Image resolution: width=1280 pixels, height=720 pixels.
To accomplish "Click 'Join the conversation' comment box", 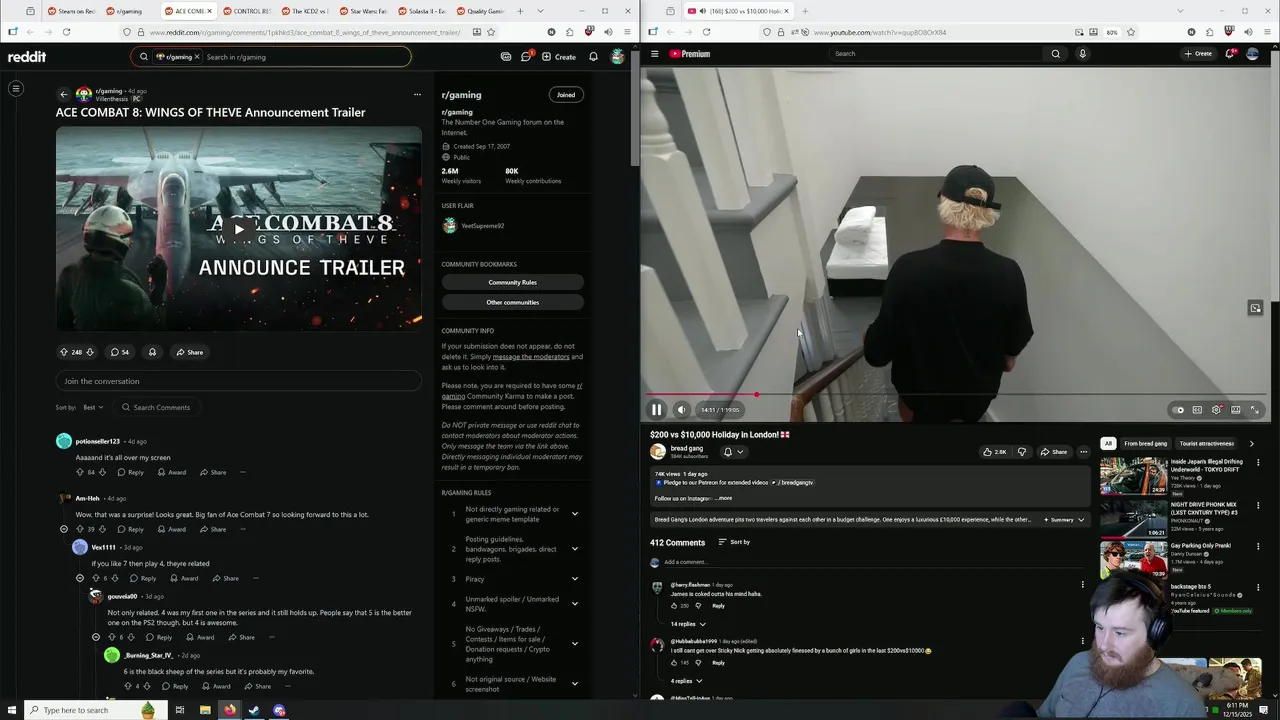I will tap(238, 381).
